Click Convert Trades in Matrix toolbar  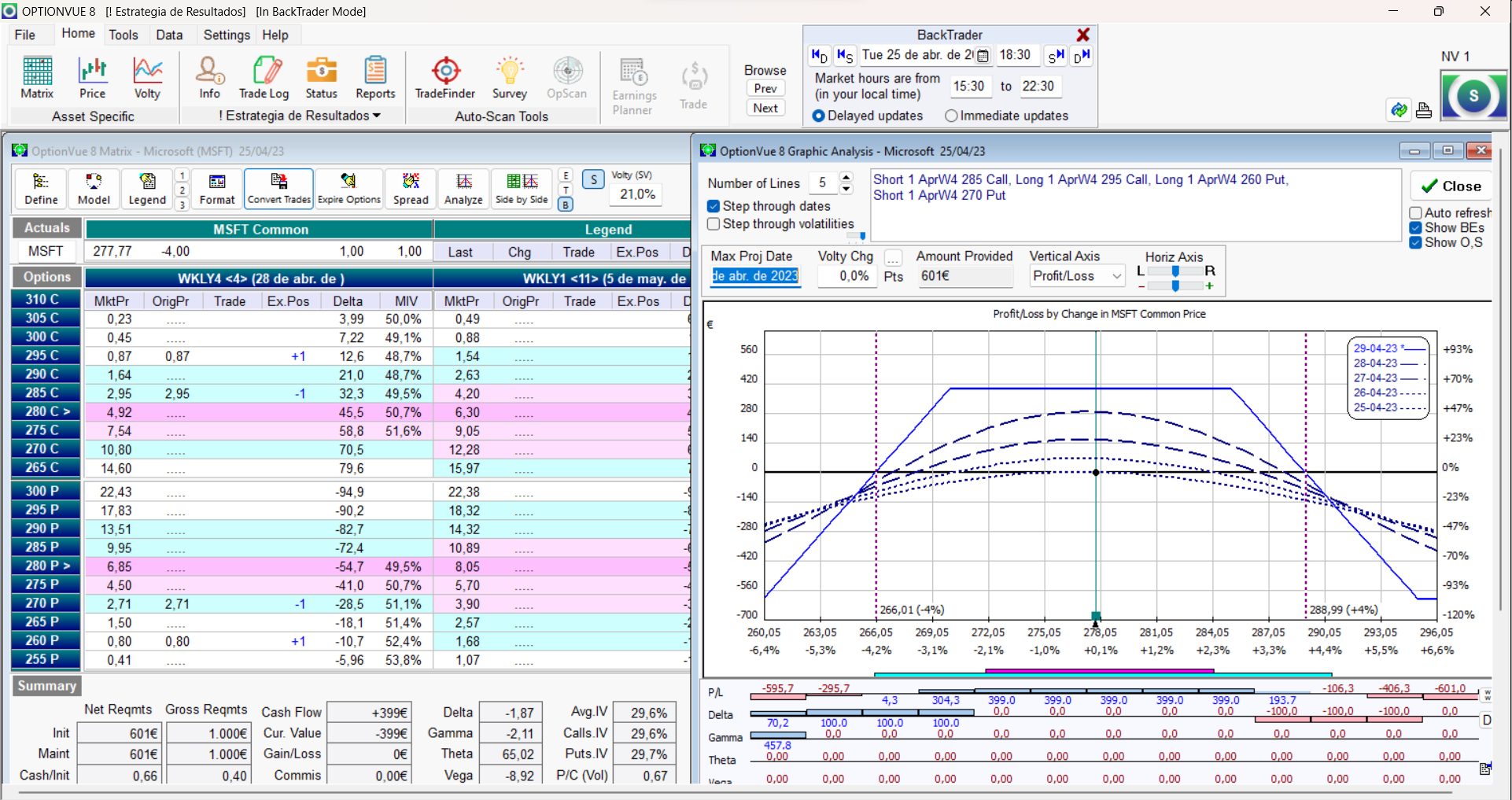pyautogui.click(x=278, y=189)
